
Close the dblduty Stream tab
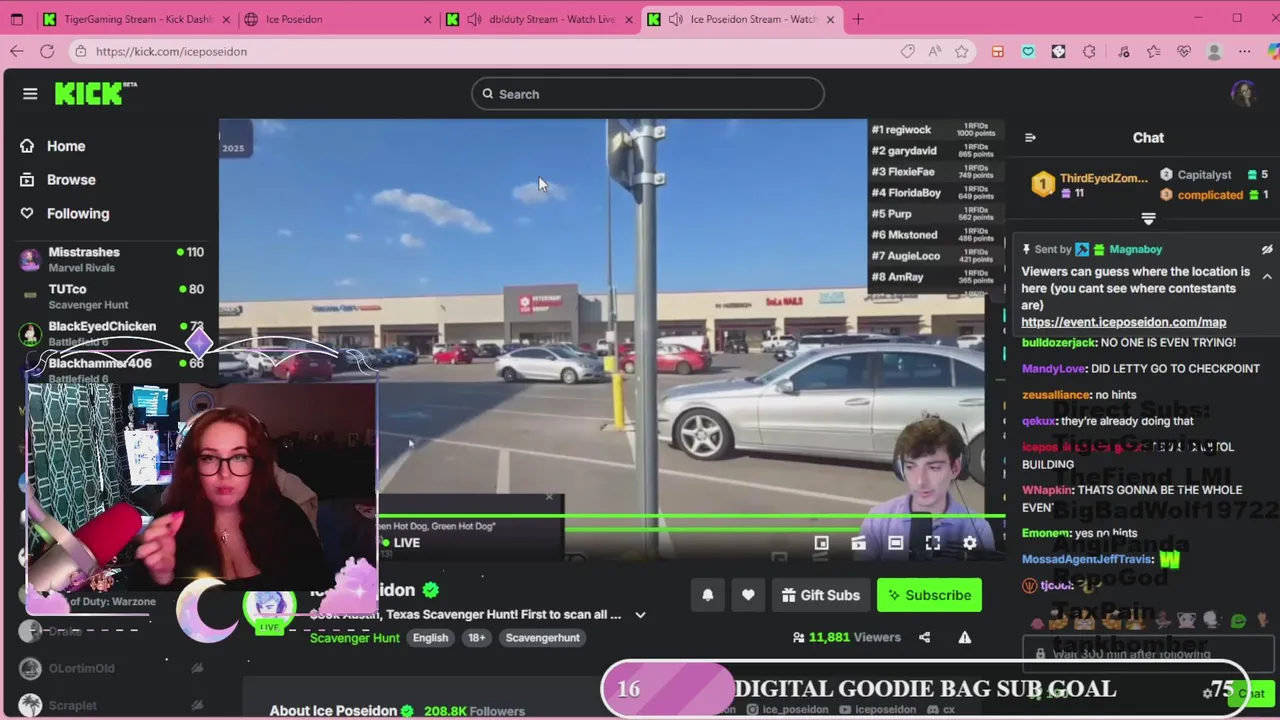(x=628, y=19)
